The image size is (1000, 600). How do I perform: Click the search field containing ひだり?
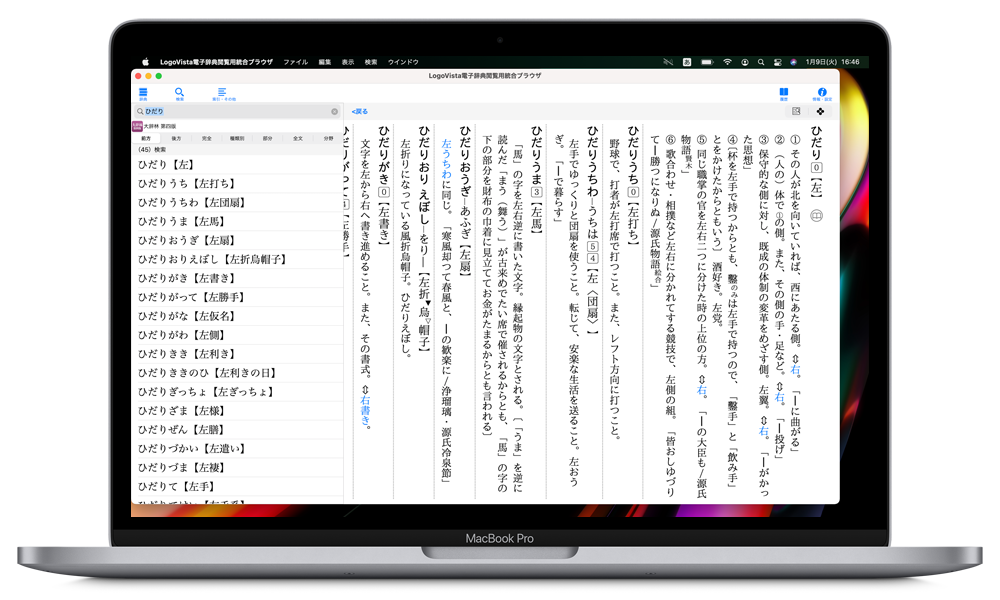tap(235, 111)
